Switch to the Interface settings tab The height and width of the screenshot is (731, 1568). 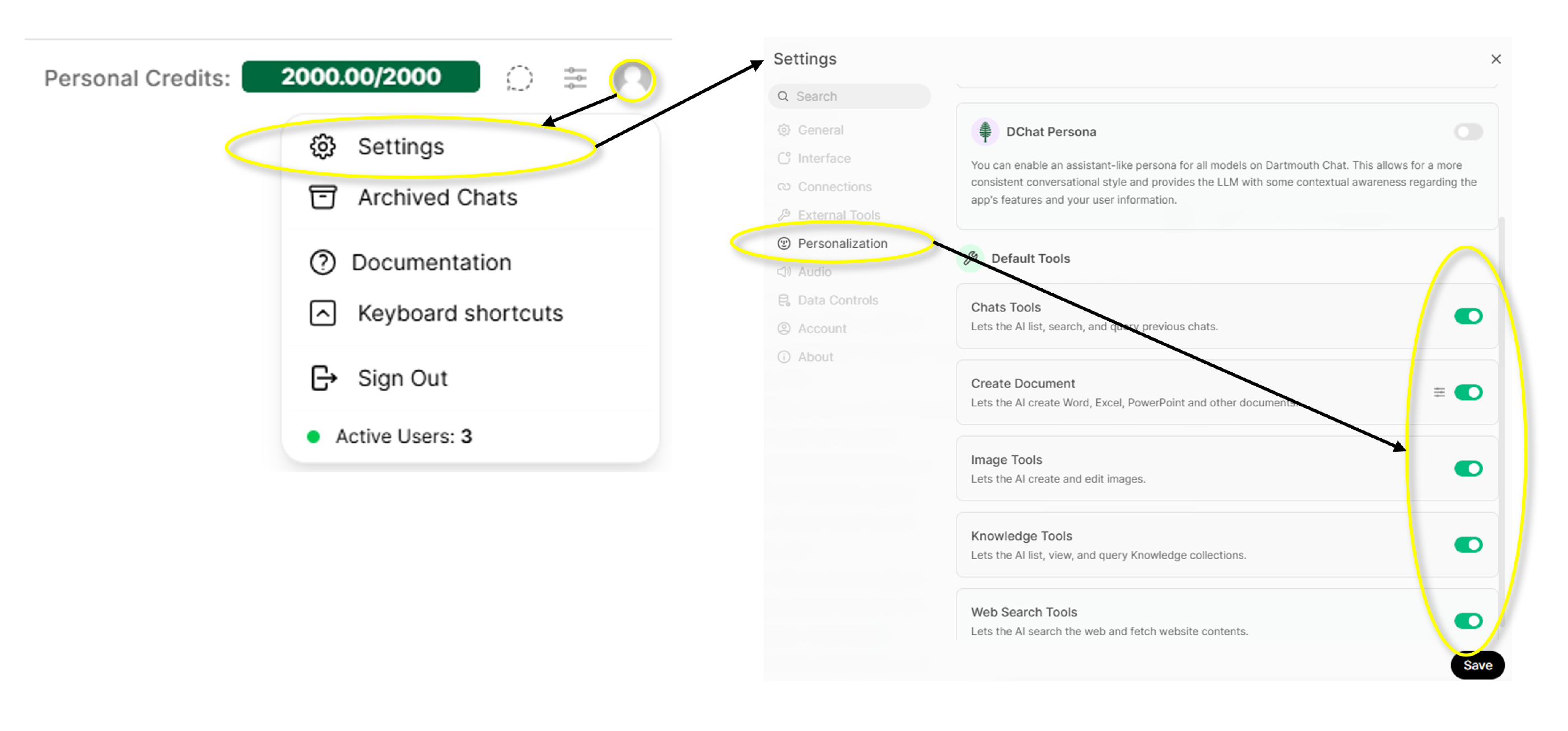coord(848,158)
